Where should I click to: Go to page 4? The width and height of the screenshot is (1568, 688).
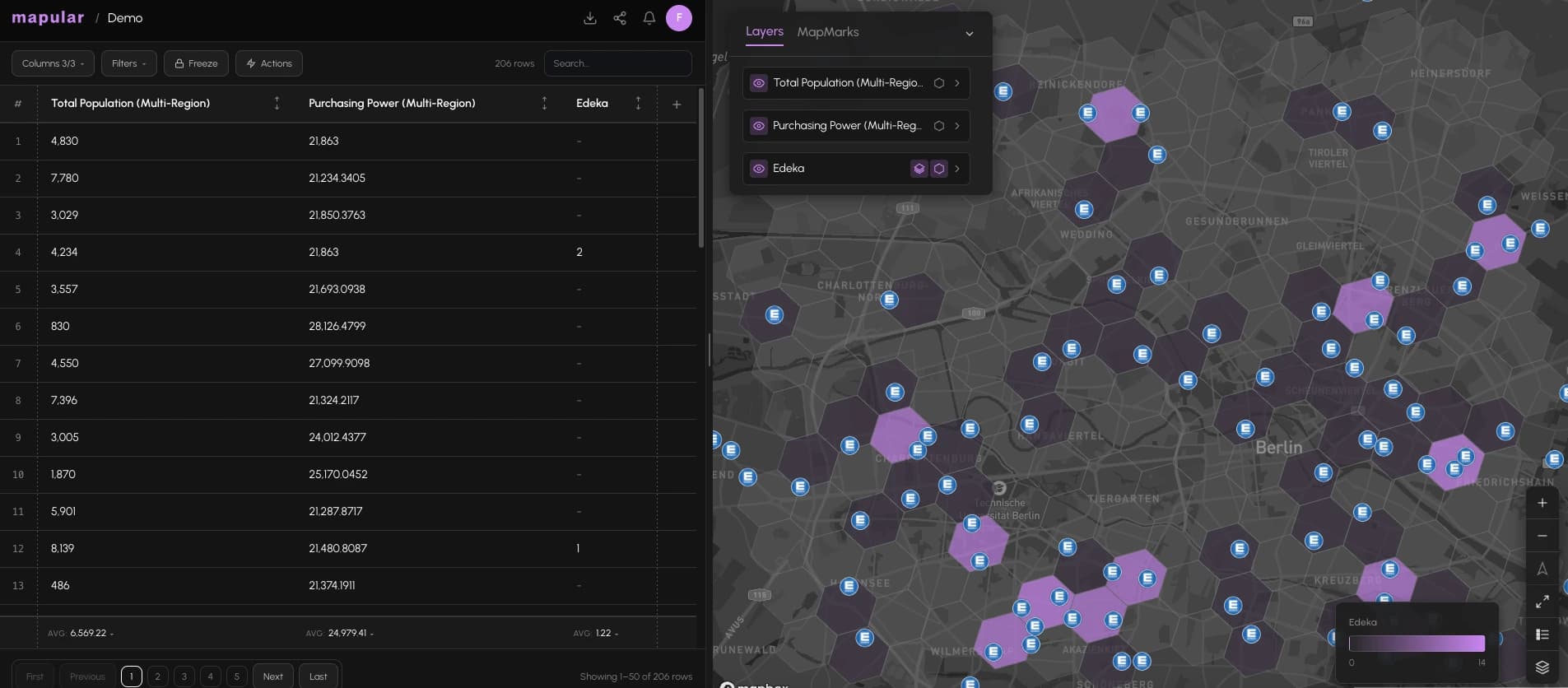(x=210, y=676)
